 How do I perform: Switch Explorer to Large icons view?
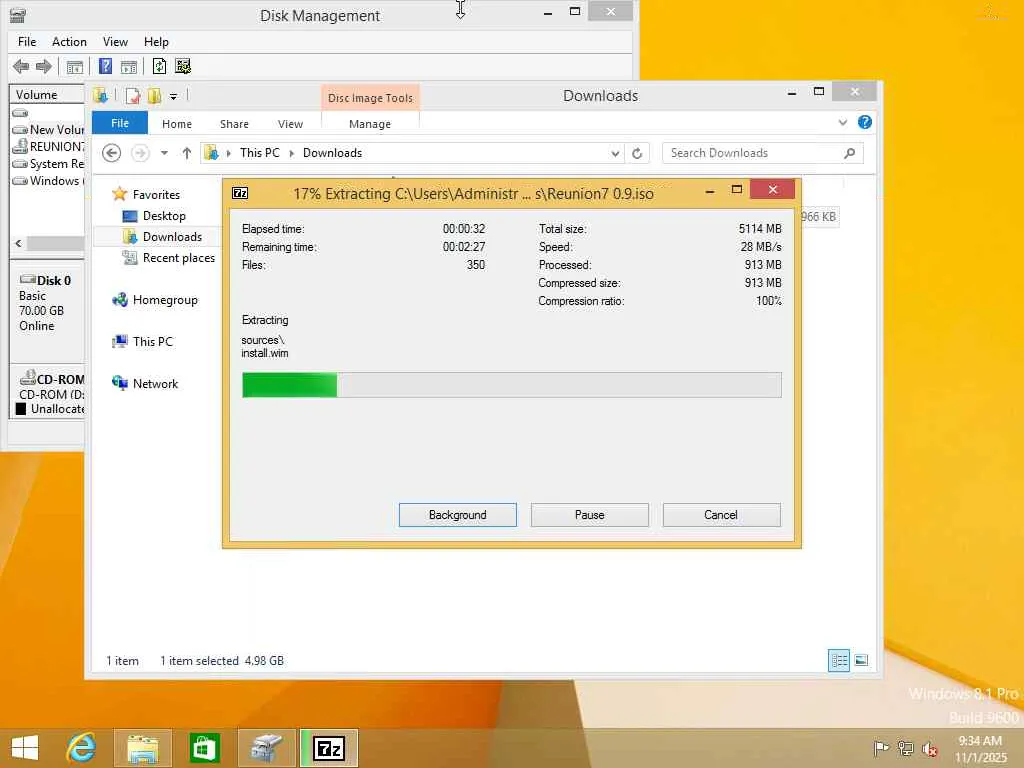861,660
